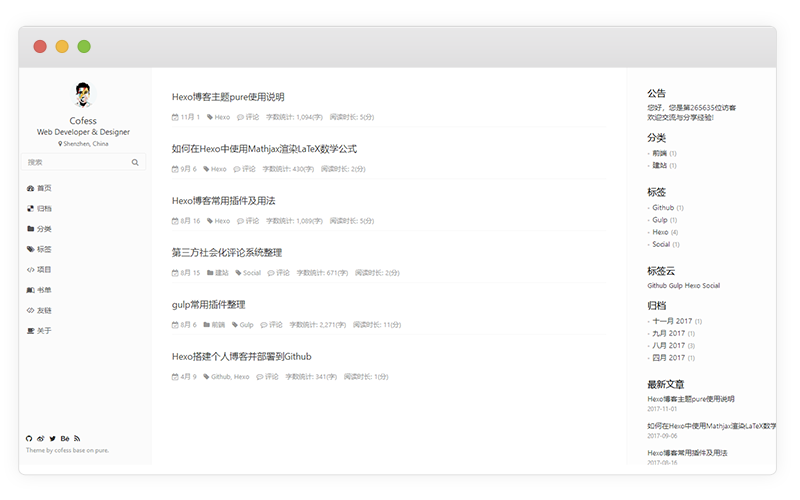Open 十一月 2017 archive

tap(672, 321)
